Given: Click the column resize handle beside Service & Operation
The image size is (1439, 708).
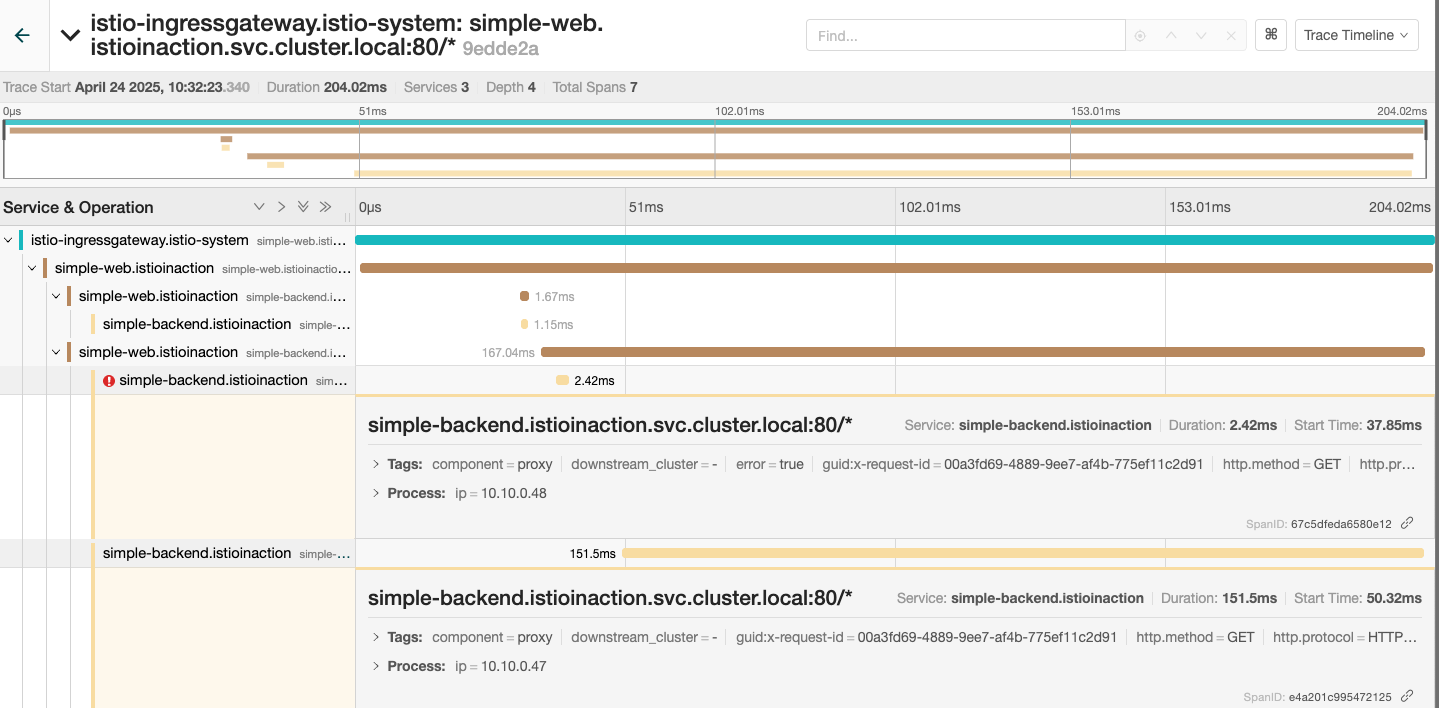Looking at the screenshot, I should [x=349, y=216].
